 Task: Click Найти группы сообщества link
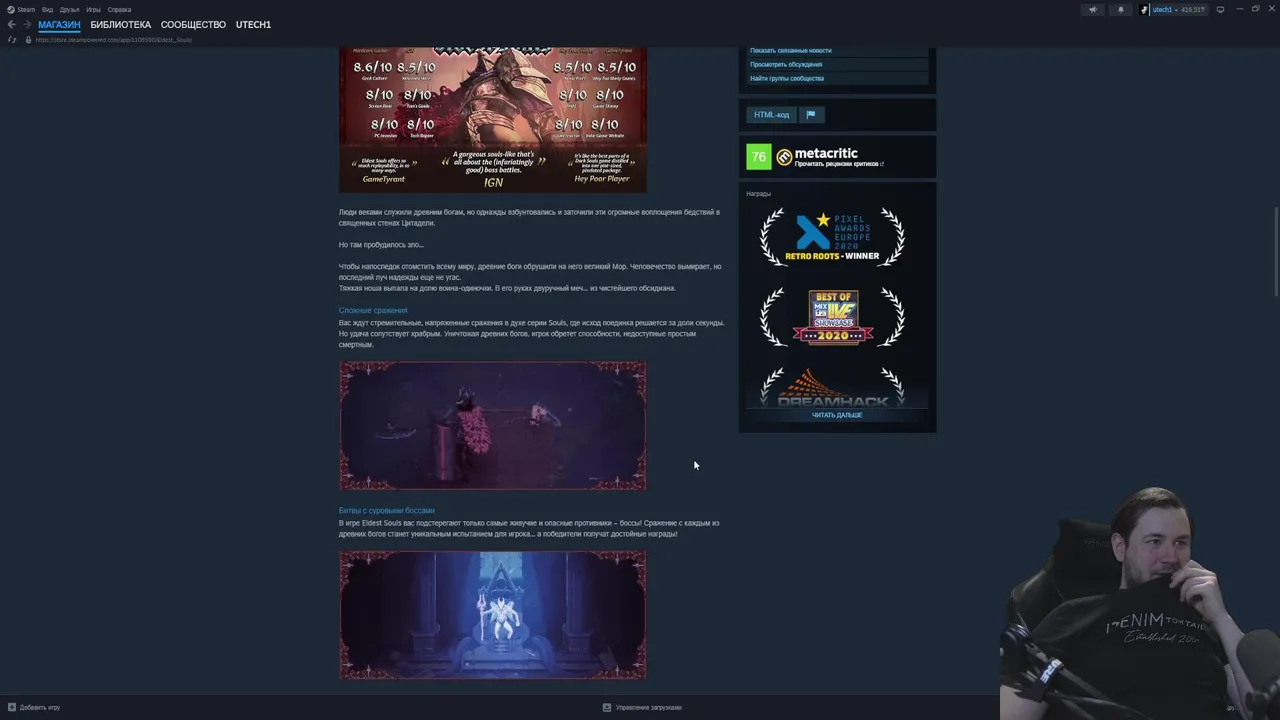[787, 78]
